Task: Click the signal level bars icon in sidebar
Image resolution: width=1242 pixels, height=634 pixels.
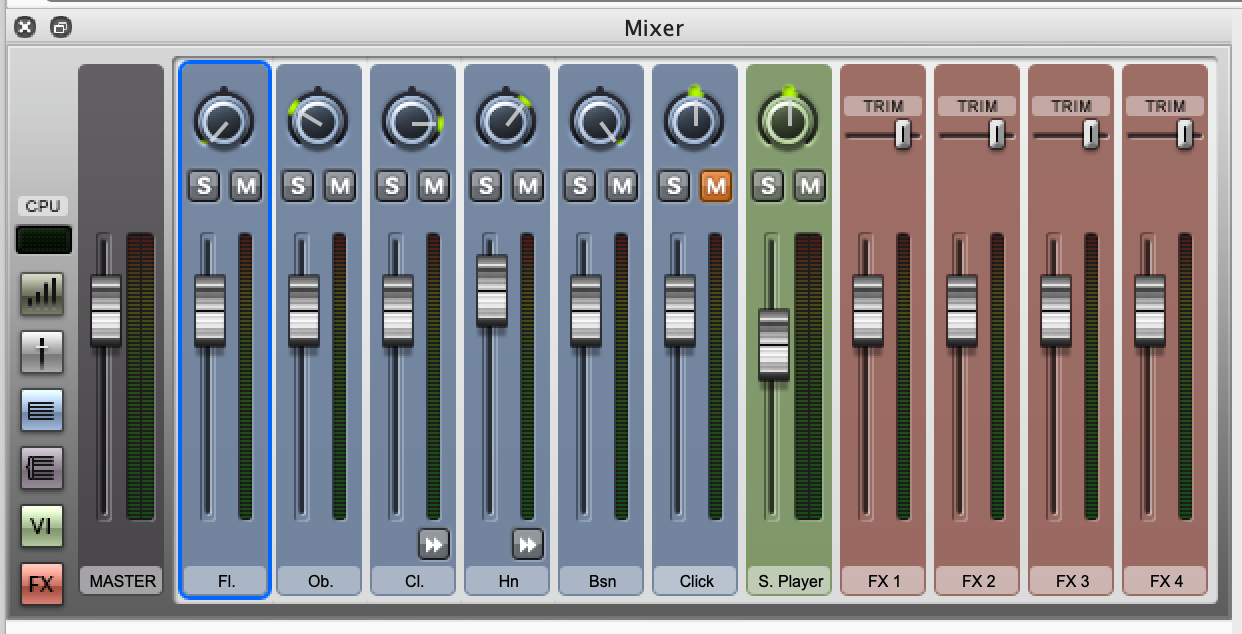Action: (x=42, y=294)
